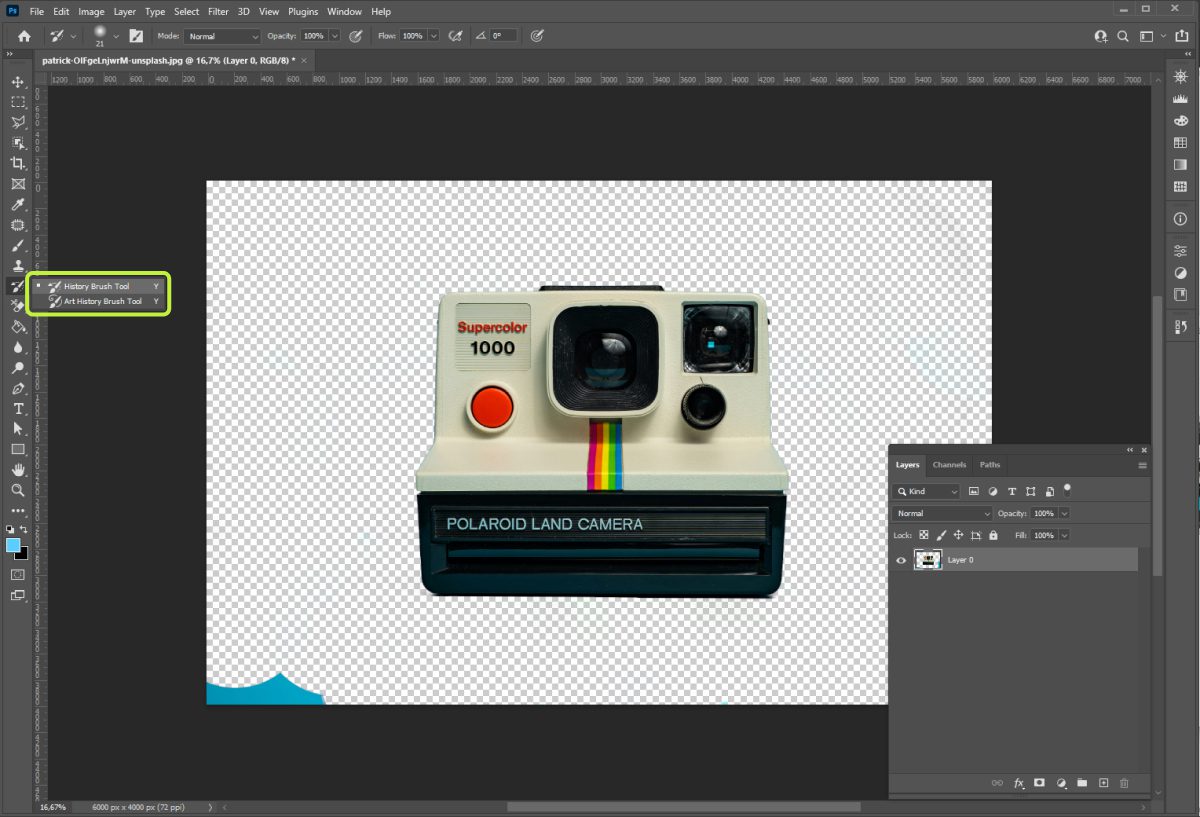Open brush Opacity slider dropdown in options bar
The image size is (1200, 817).
click(335, 36)
